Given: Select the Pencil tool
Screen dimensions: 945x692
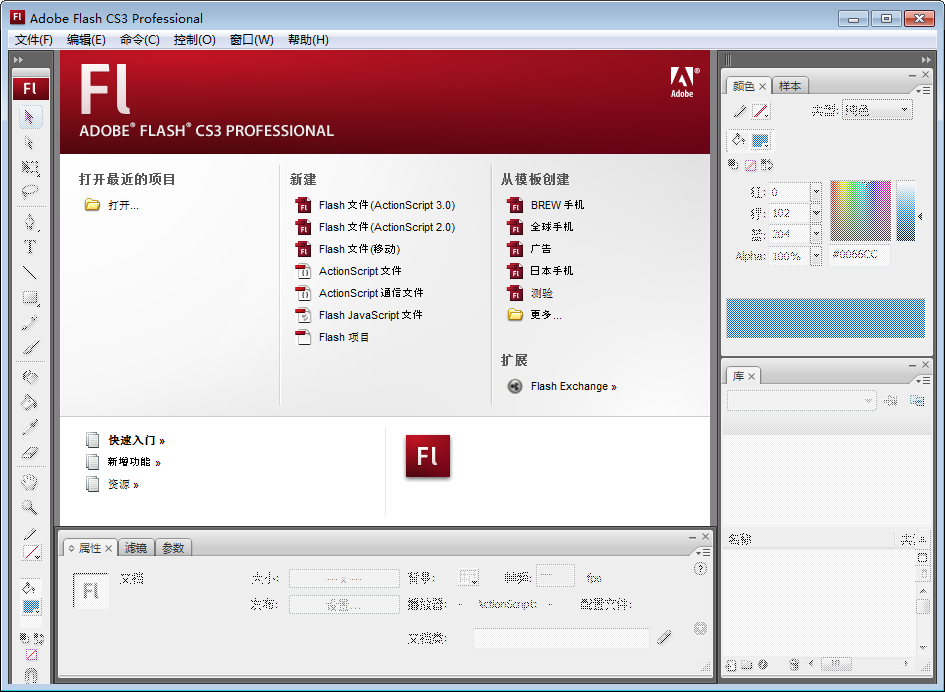Looking at the screenshot, I should coord(30,323).
